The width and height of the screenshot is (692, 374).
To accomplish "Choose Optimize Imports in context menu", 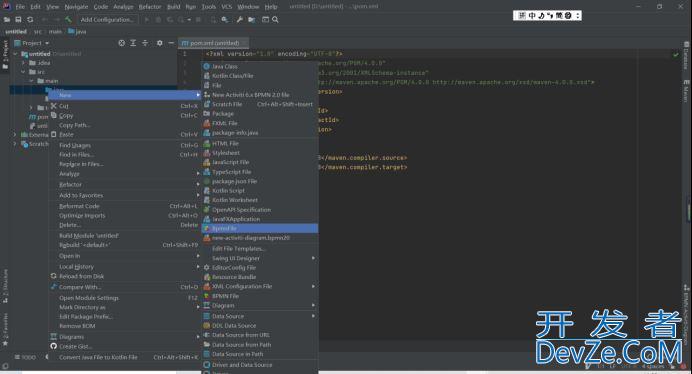I will click(x=125, y=215).
